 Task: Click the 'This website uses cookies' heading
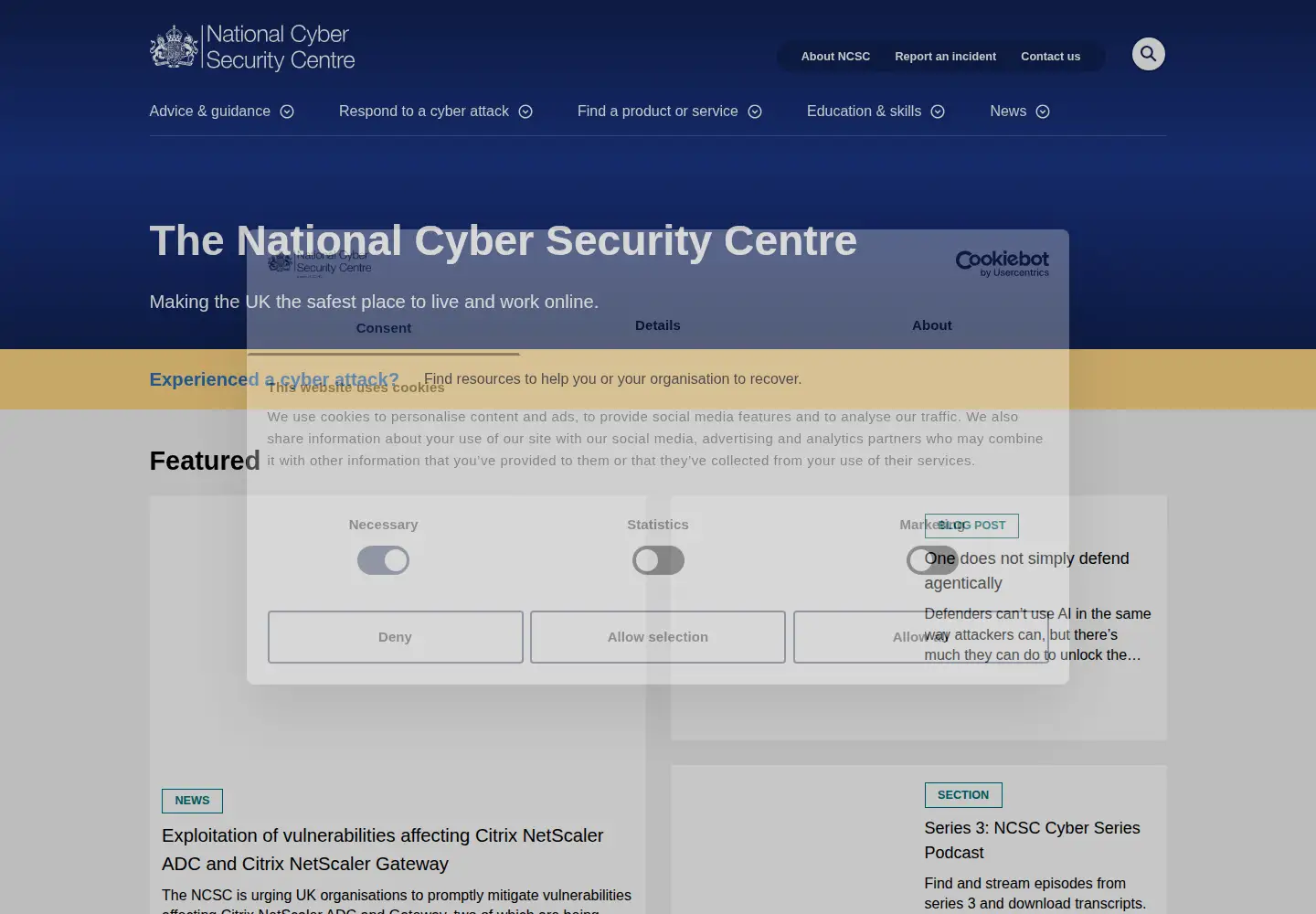356,388
